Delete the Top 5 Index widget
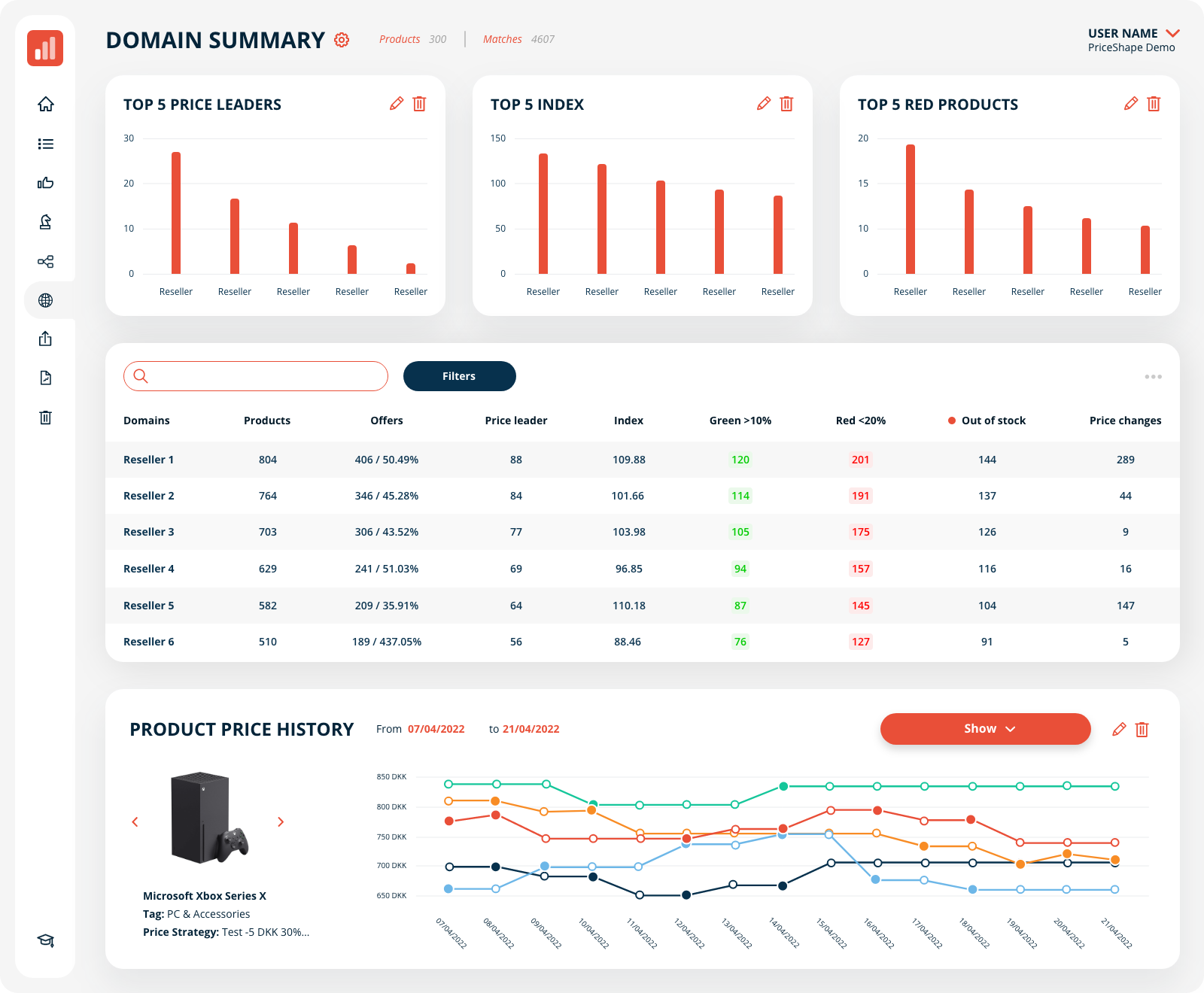 point(787,104)
